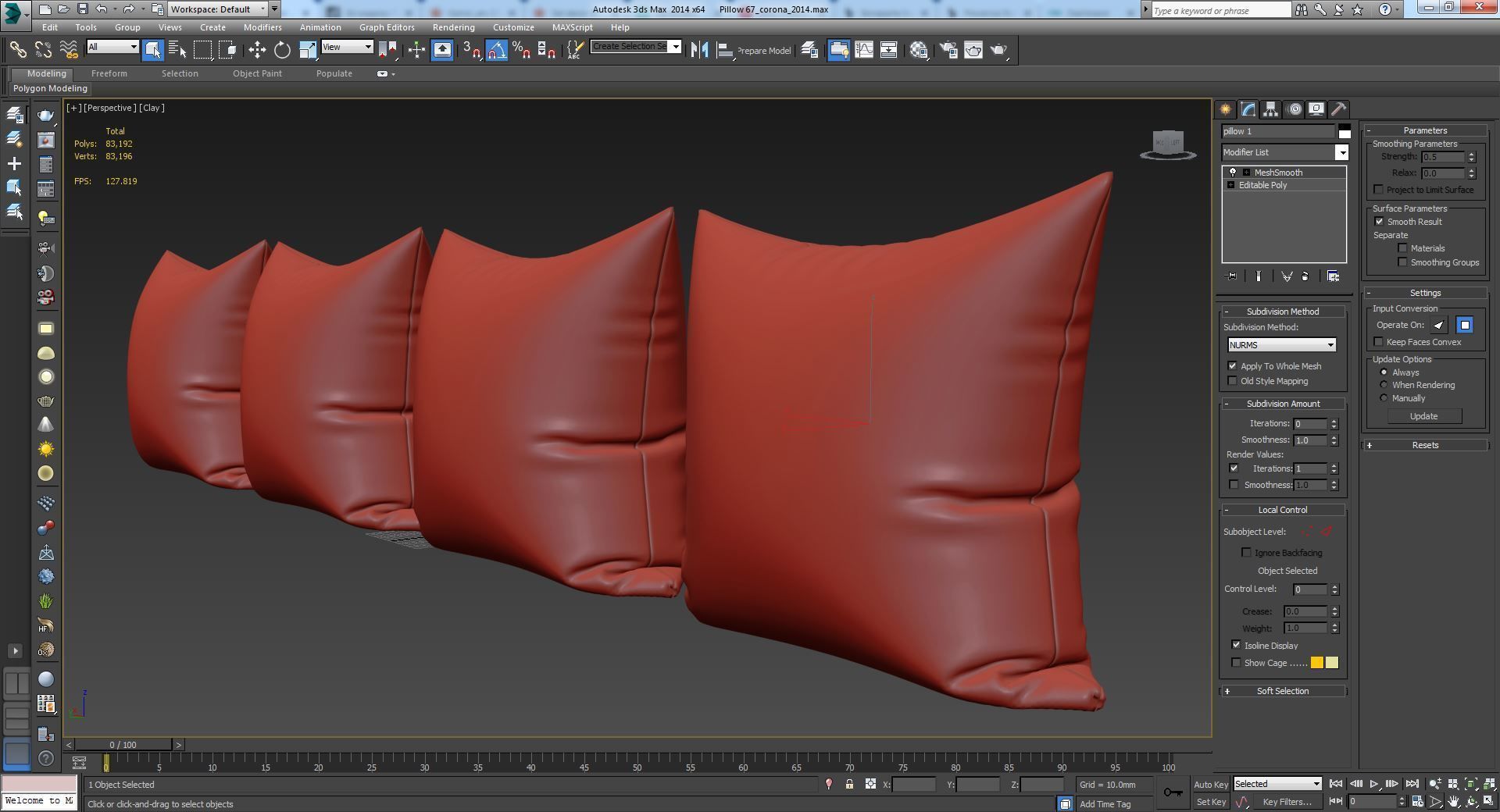
Task: Switch to Freeform ribbon tab
Action: (x=109, y=73)
